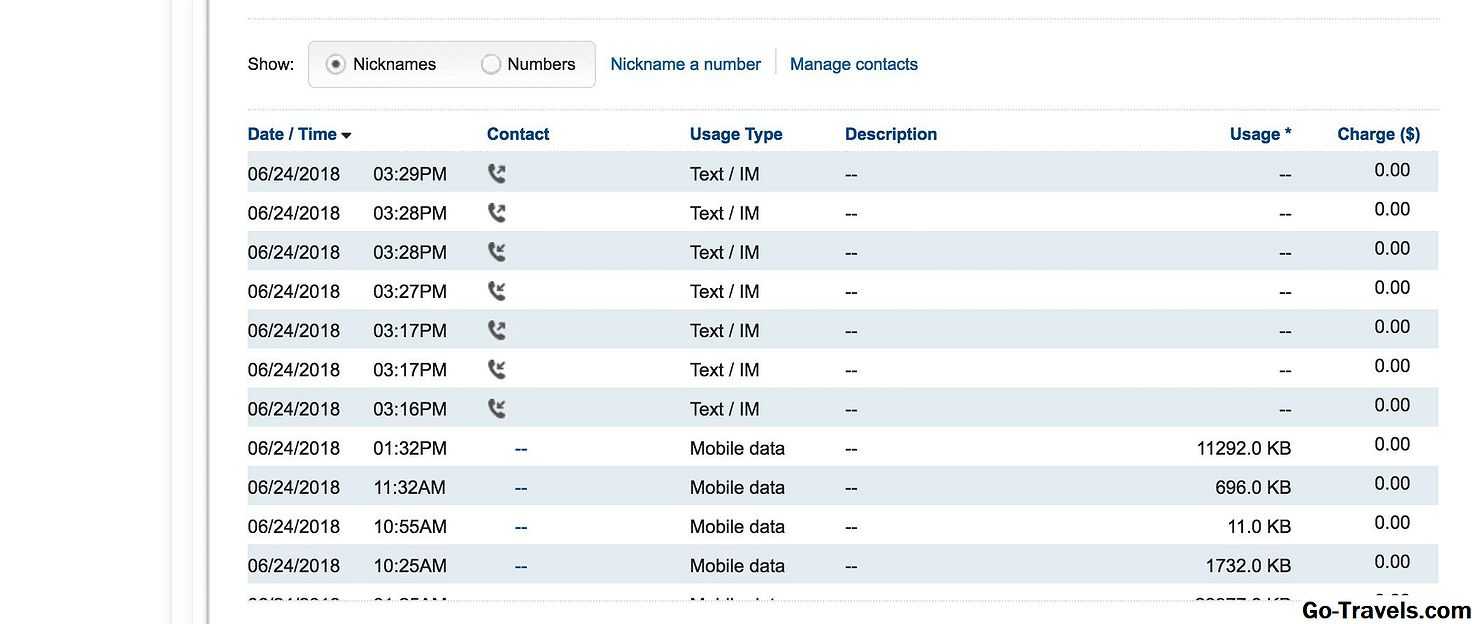
Task: Click the contact dash for 10:55AM mobile data
Action: [521, 526]
